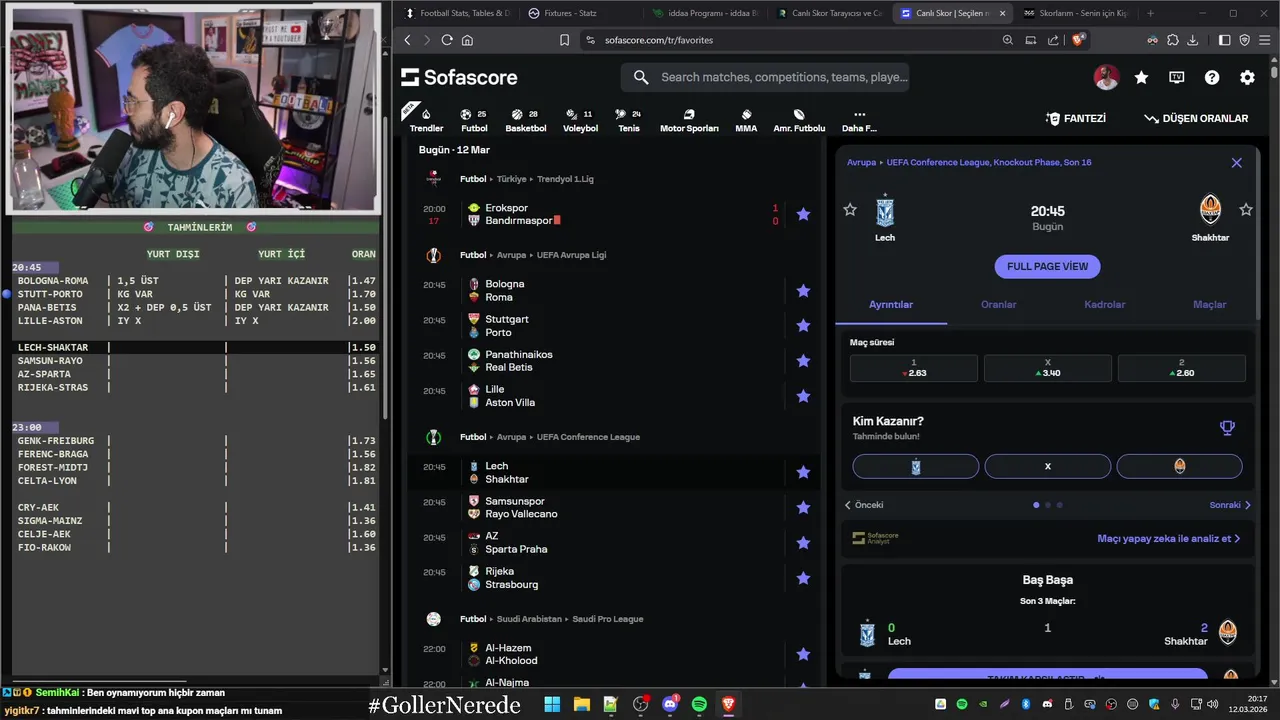Screen dimensions: 1280x720
Task: Go to Sonraki prediction slide
Action: coord(1230,505)
